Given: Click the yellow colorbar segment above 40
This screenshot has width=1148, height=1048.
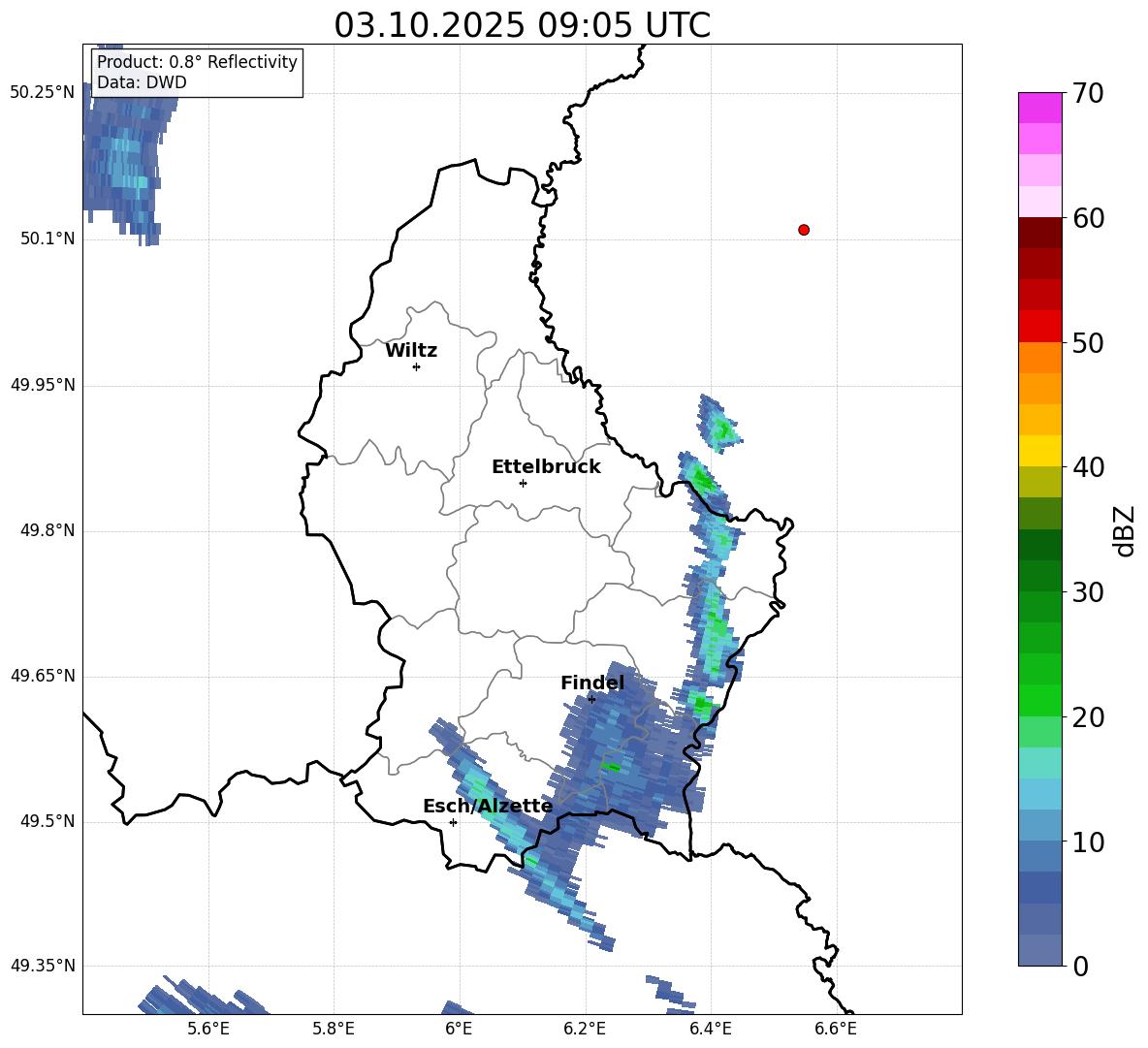Looking at the screenshot, I should 1039,451.
